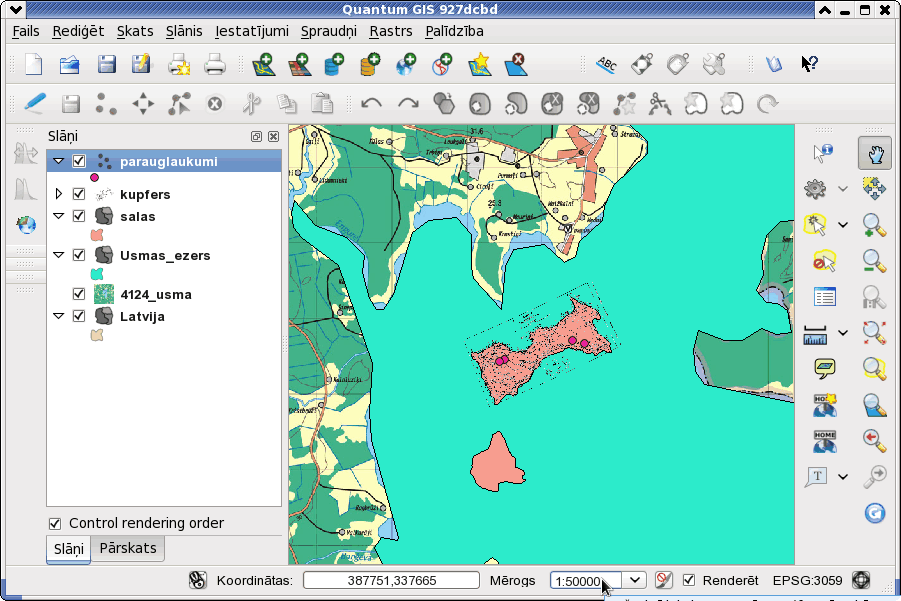
Task: Toggle the Renderēt checkbox
Action: click(688, 580)
